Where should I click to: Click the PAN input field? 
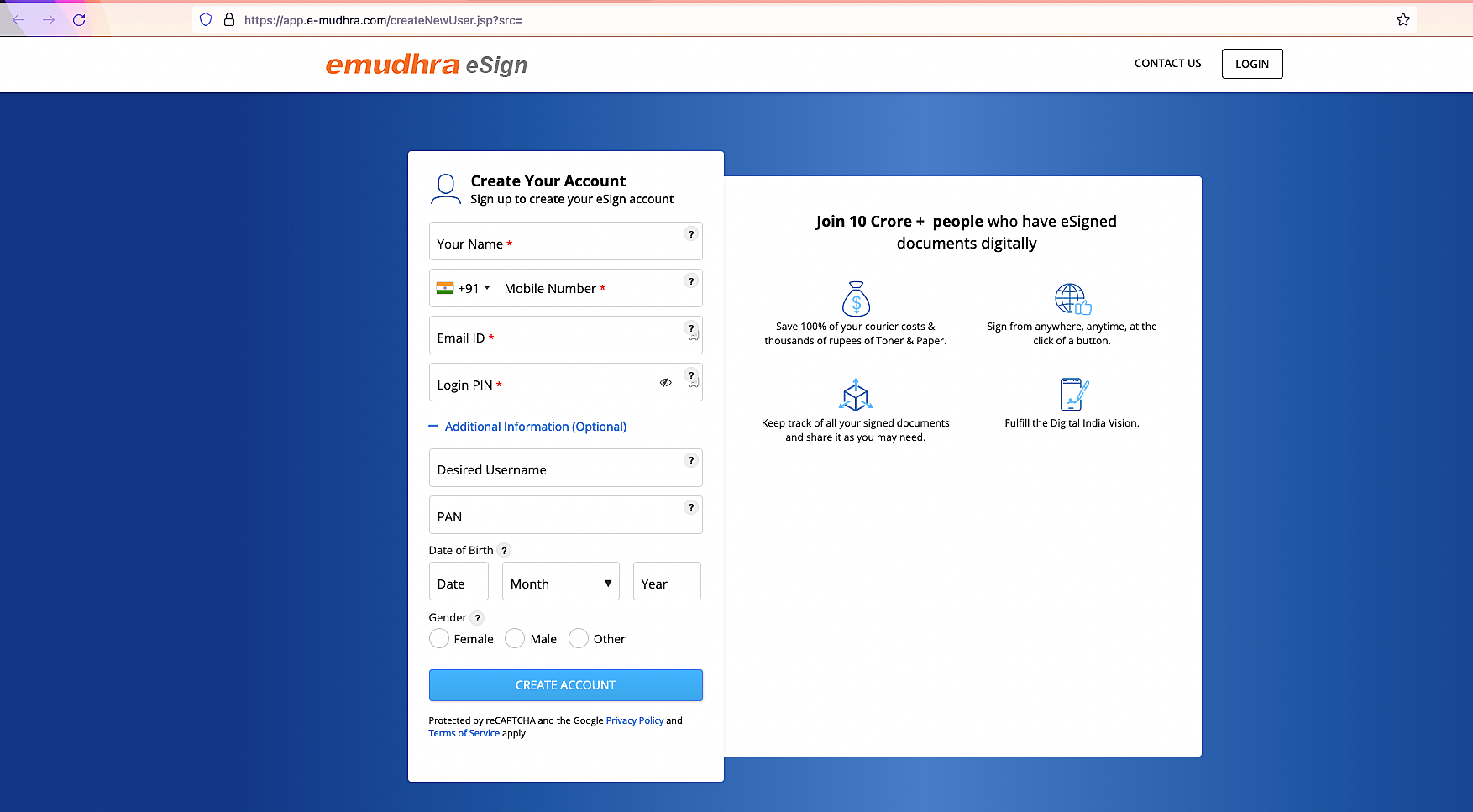pos(566,515)
